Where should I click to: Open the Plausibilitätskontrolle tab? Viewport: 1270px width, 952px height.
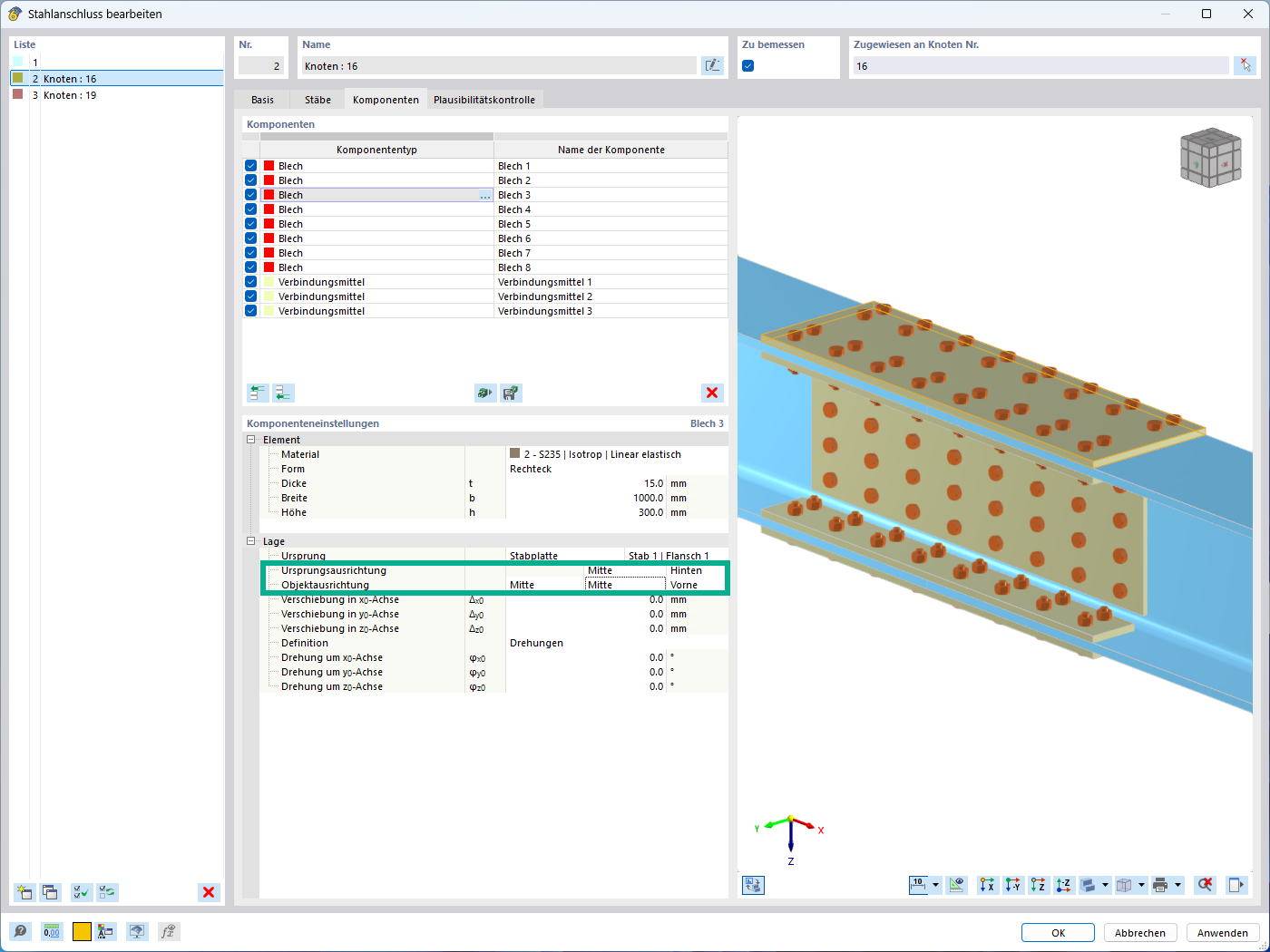click(484, 100)
